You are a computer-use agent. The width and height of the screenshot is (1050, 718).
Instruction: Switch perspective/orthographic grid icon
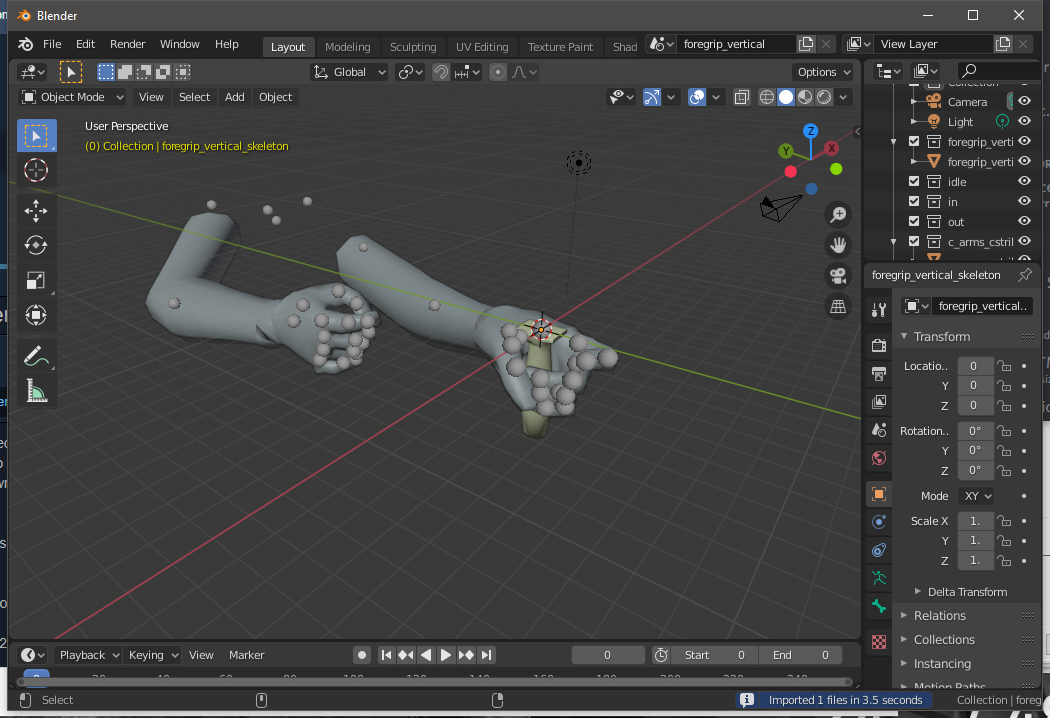[838, 307]
